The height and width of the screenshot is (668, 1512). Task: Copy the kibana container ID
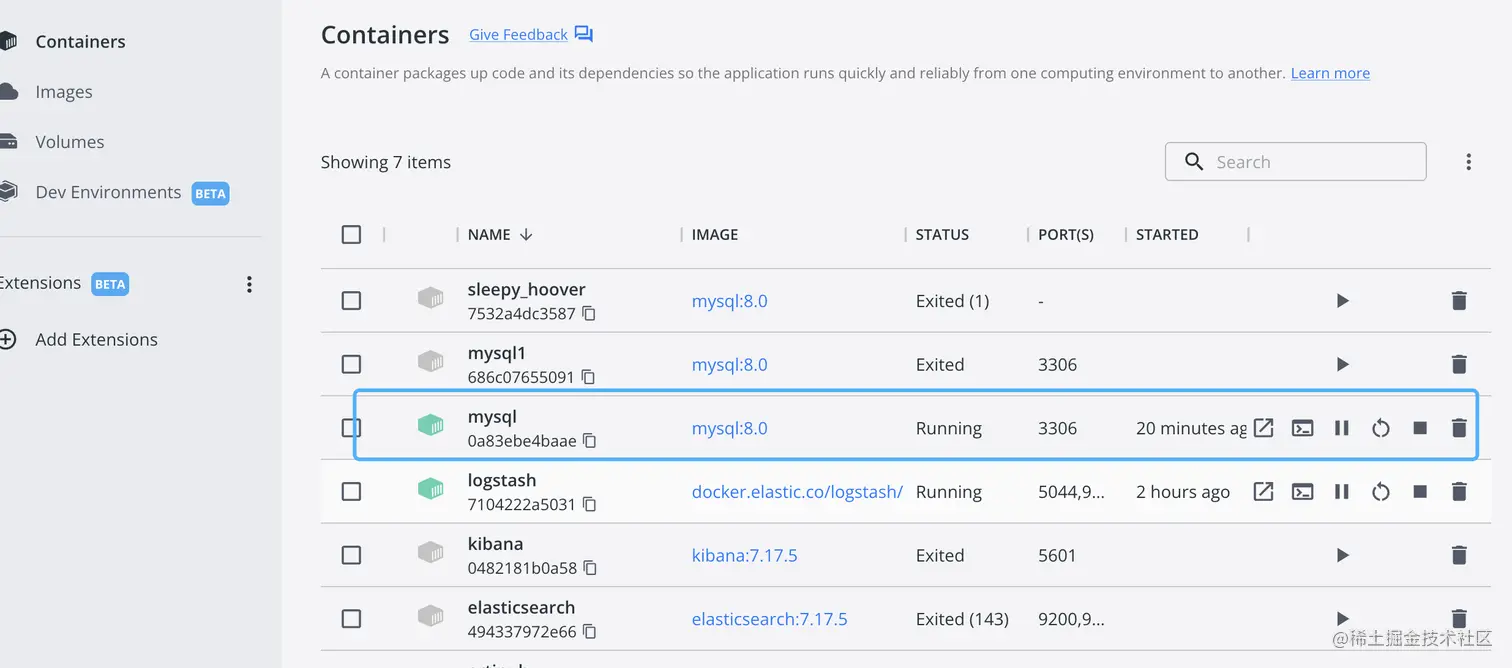click(590, 568)
